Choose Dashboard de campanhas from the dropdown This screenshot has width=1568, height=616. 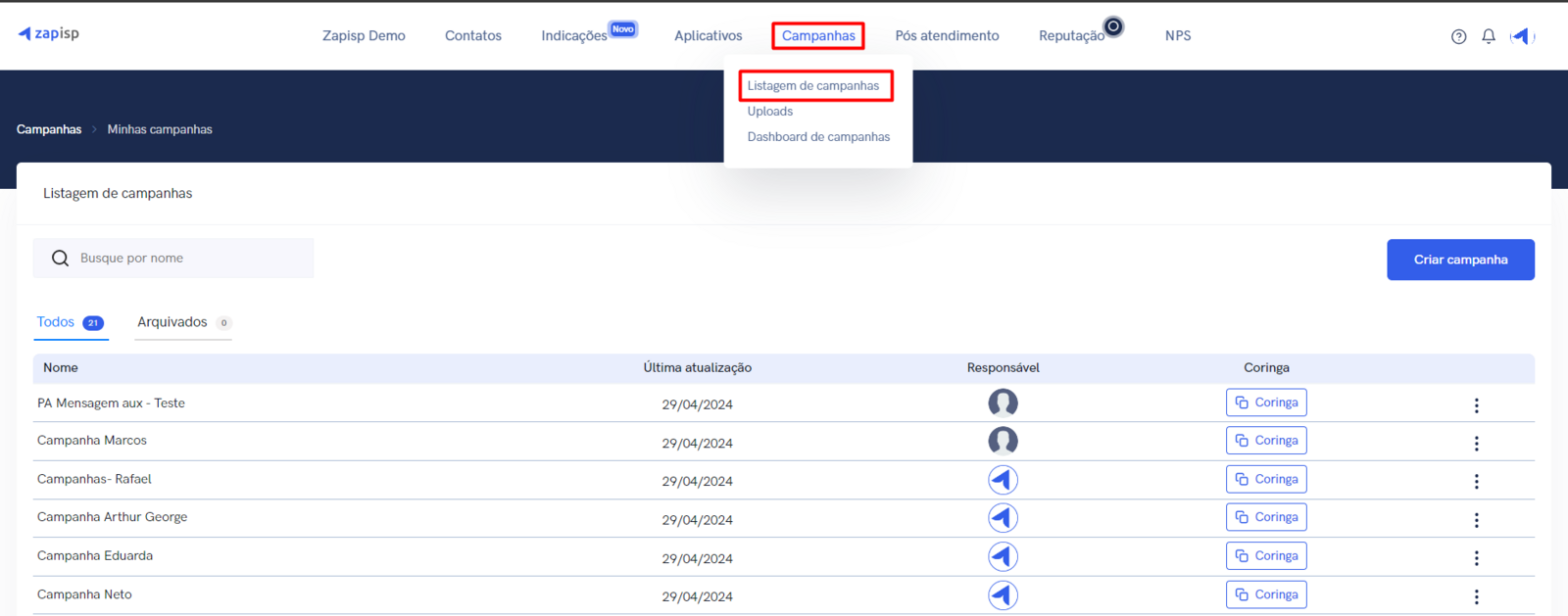pyautogui.click(x=818, y=137)
